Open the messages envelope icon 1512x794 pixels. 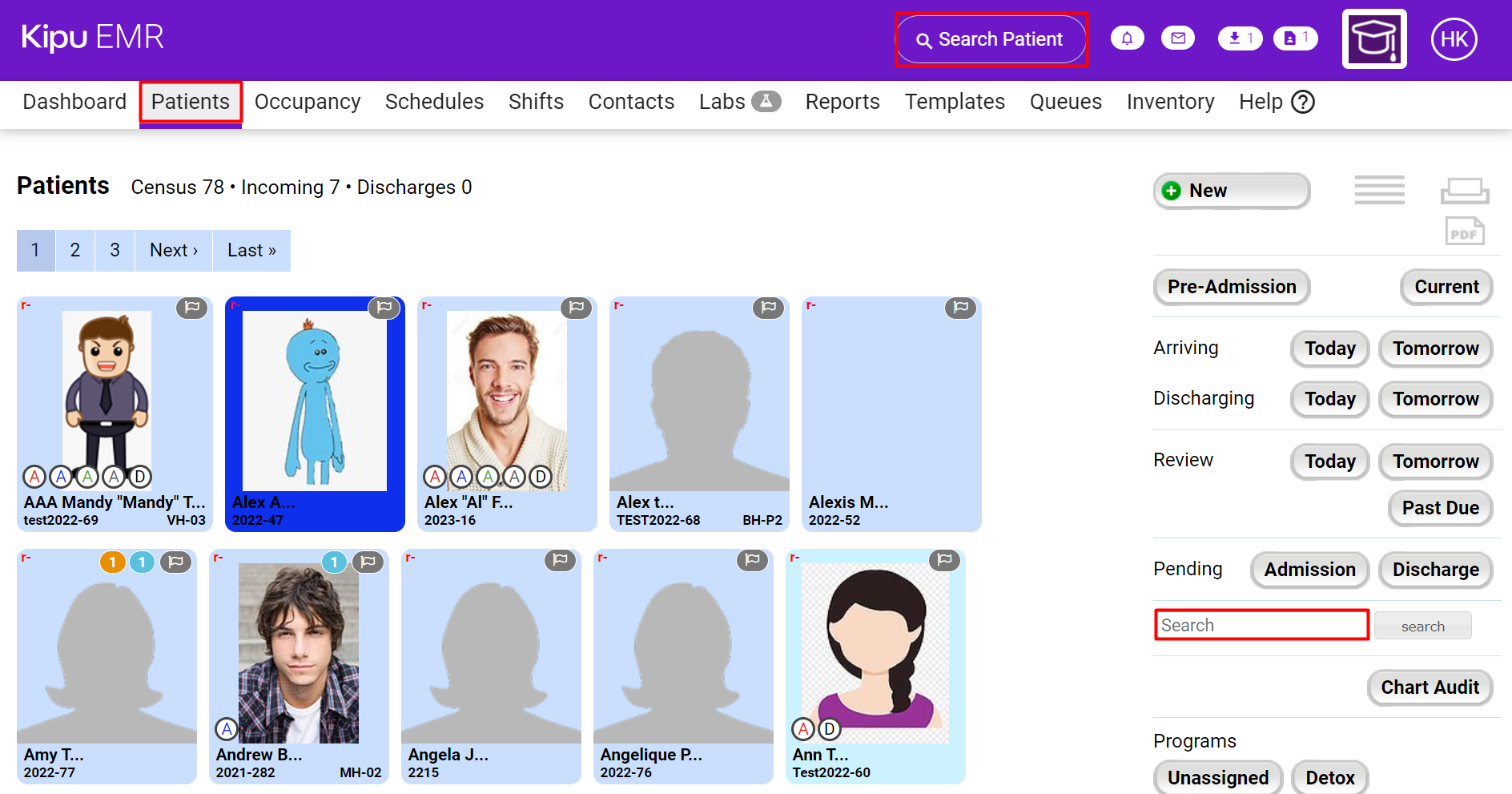pyautogui.click(x=1177, y=38)
